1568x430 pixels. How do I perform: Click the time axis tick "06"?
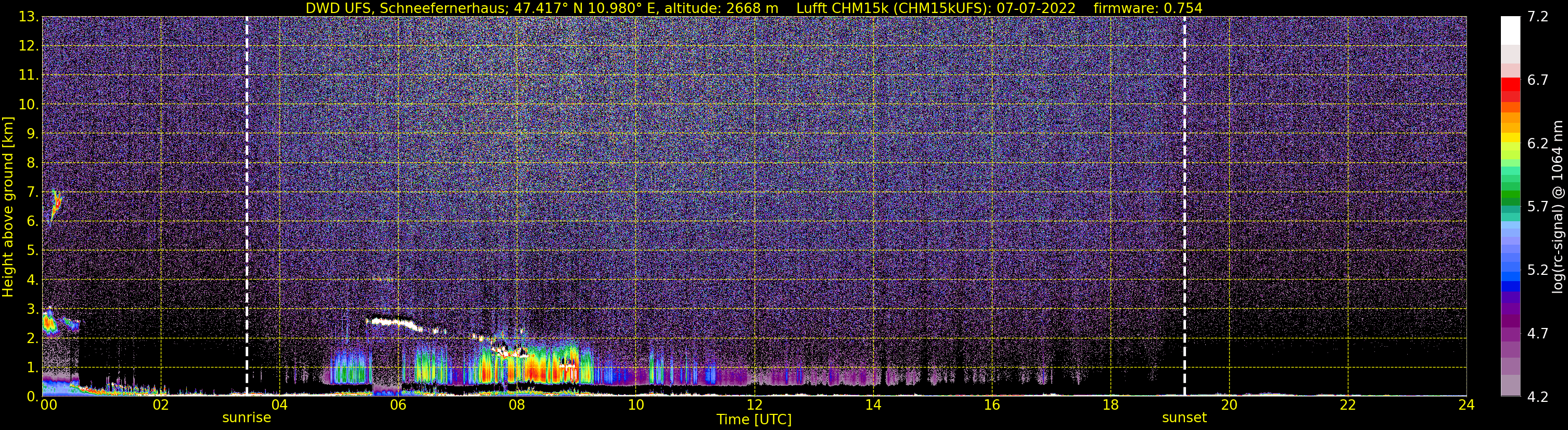398,406
